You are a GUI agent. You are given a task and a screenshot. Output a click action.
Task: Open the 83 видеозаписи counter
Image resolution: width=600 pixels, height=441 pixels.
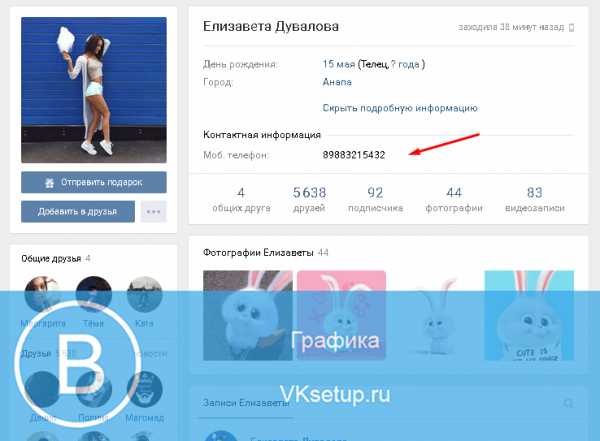[x=535, y=199]
